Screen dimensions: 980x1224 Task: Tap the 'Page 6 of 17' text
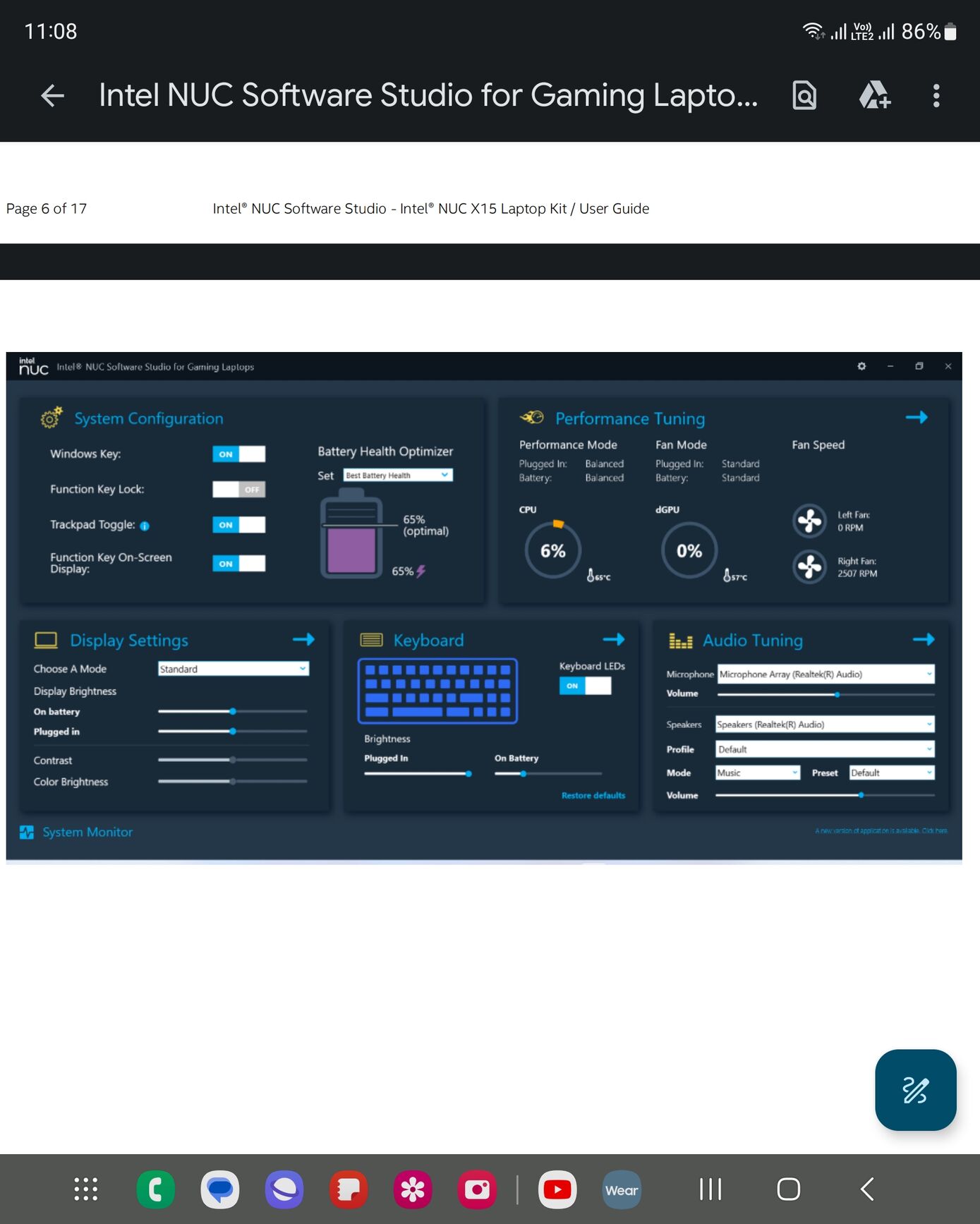click(47, 209)
